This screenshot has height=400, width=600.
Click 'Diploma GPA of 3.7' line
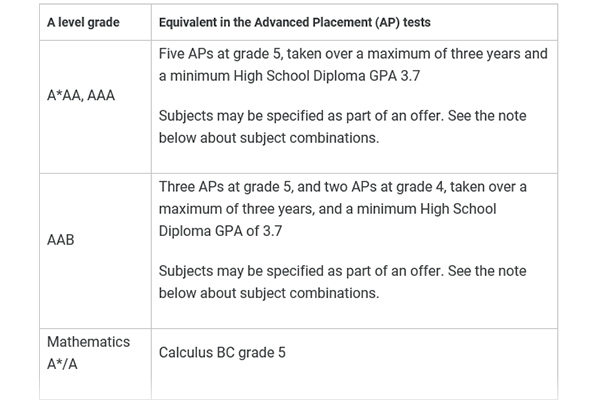click(x=220, y=231)
